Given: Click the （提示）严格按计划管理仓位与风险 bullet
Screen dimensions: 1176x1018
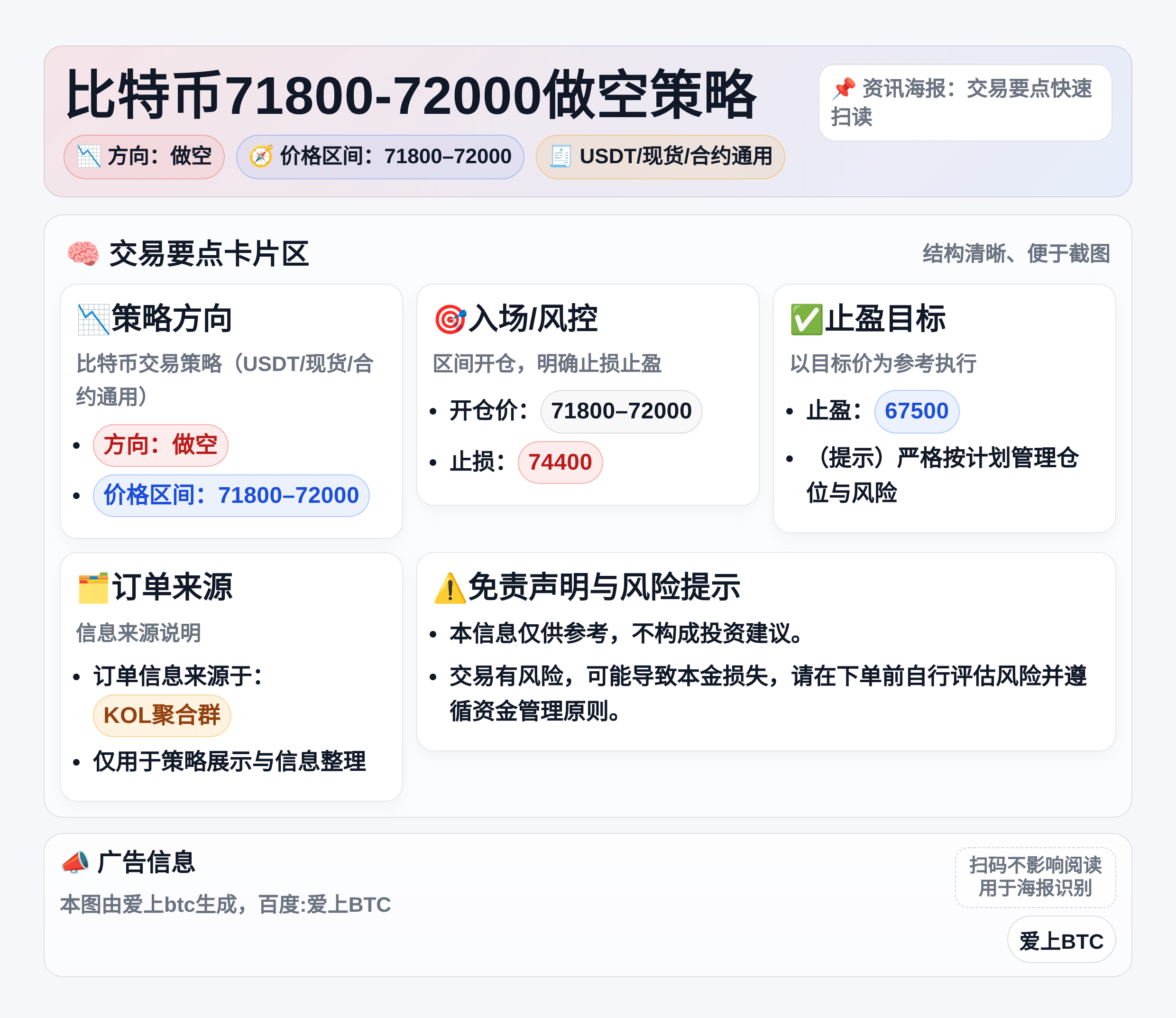Looking at the screenshot, I should click(943, 475).
